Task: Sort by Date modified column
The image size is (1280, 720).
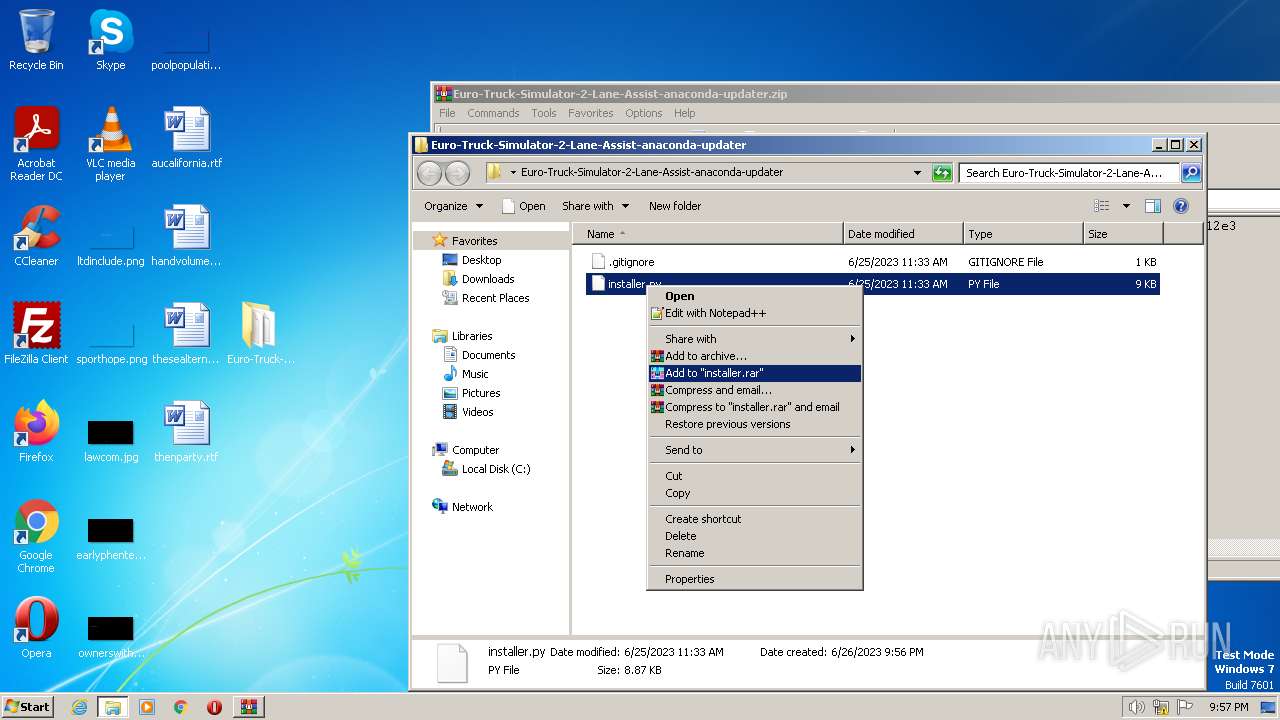Action: 903,234
